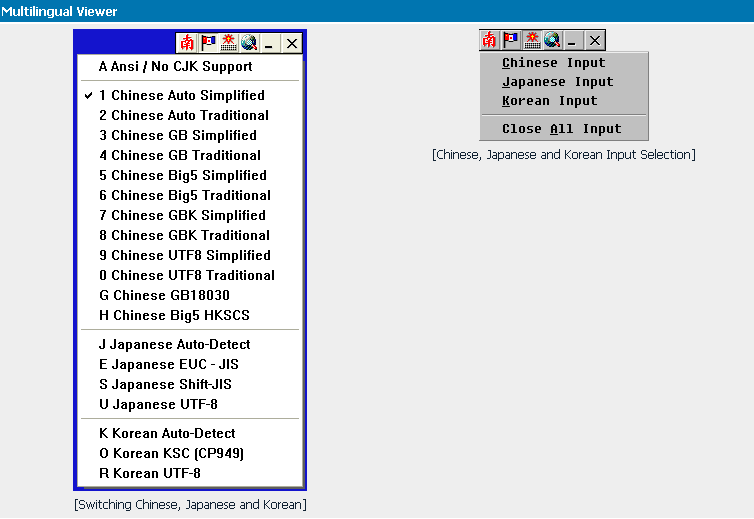The height and width of the screenshot is (519, 754).
Task: Pick Chinese GB Traditional entry
Action: 190,155
